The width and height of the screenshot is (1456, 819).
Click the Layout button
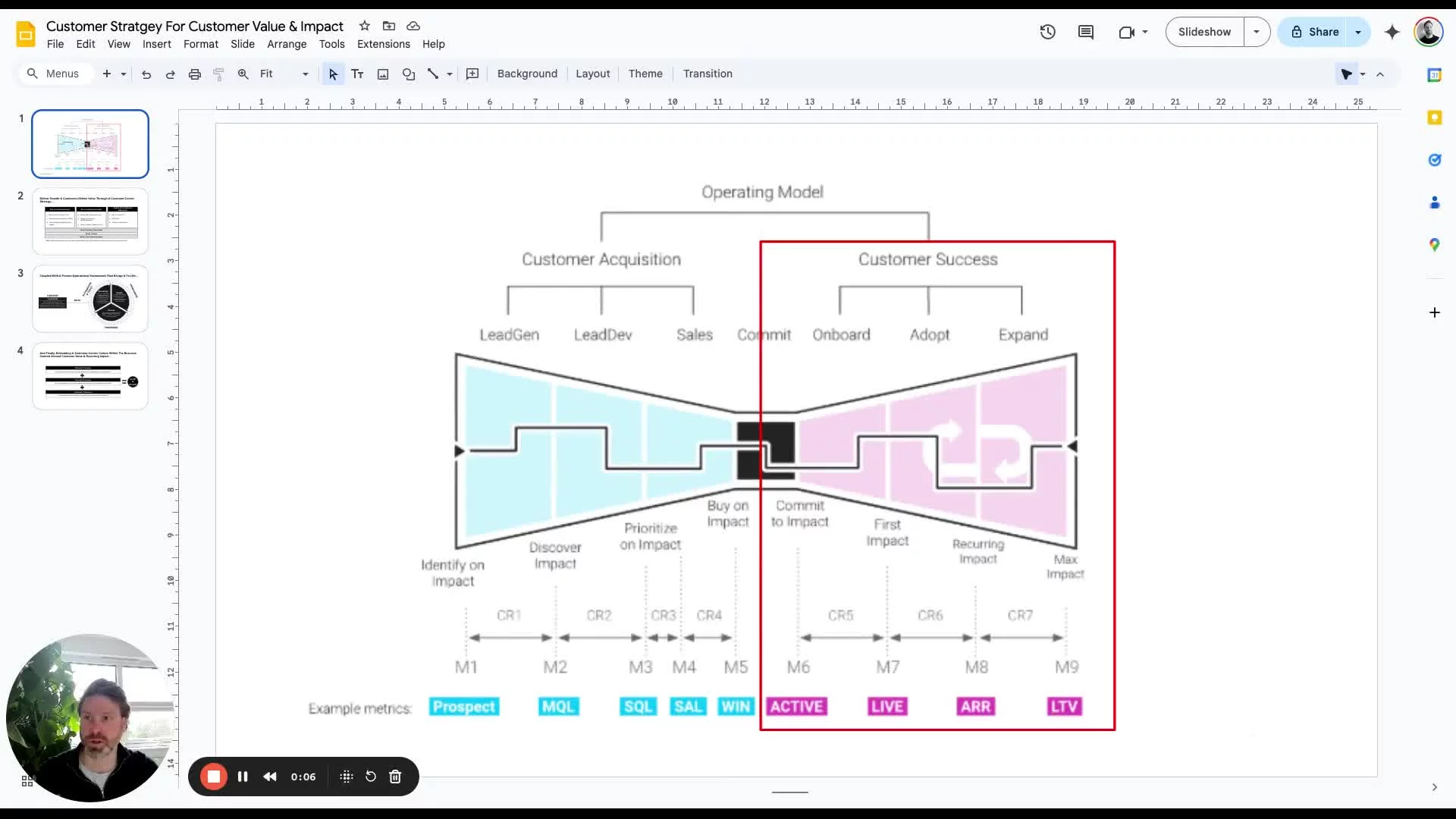click(593, 73)
